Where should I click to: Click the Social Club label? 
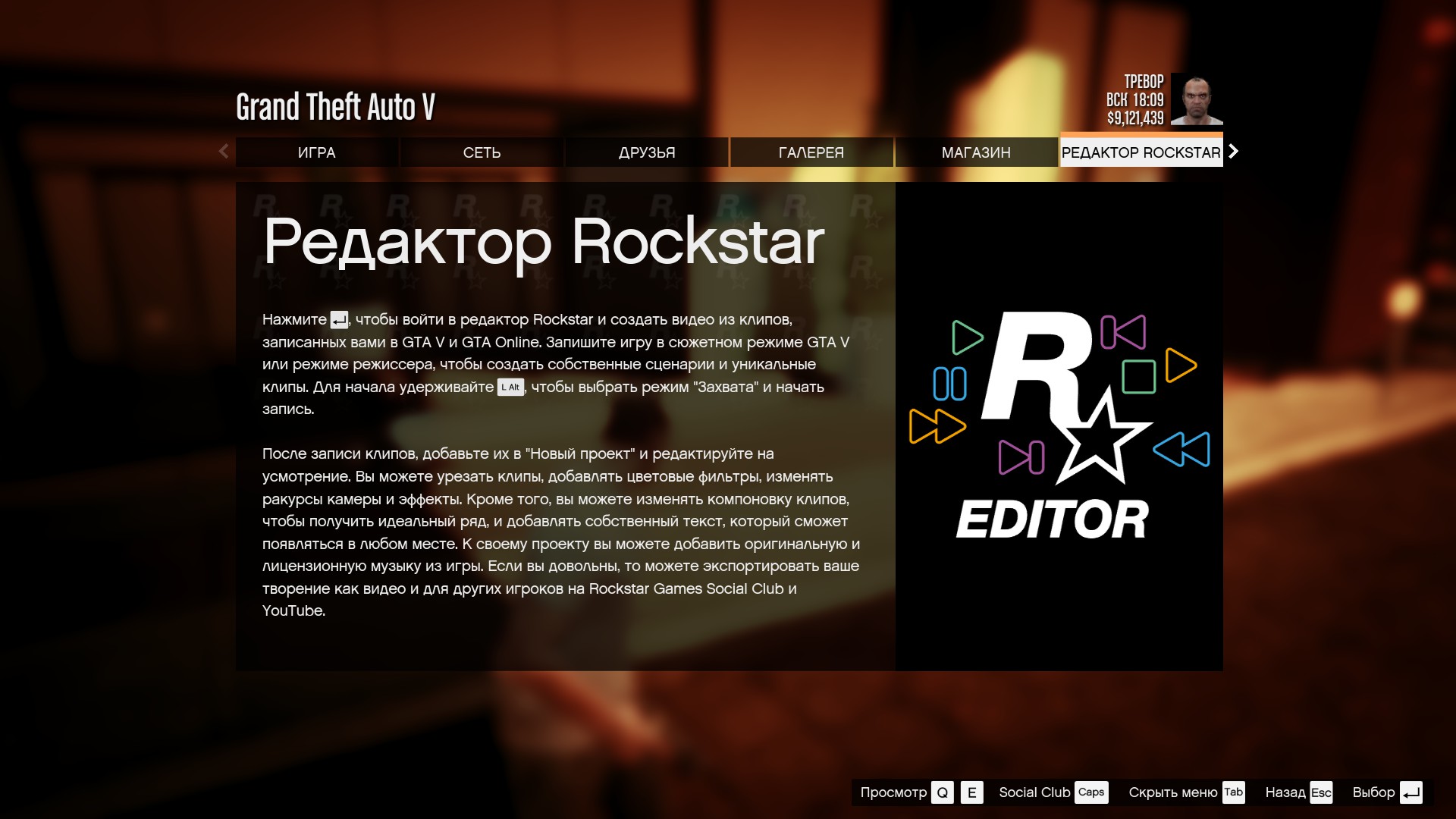point(1034,792)
